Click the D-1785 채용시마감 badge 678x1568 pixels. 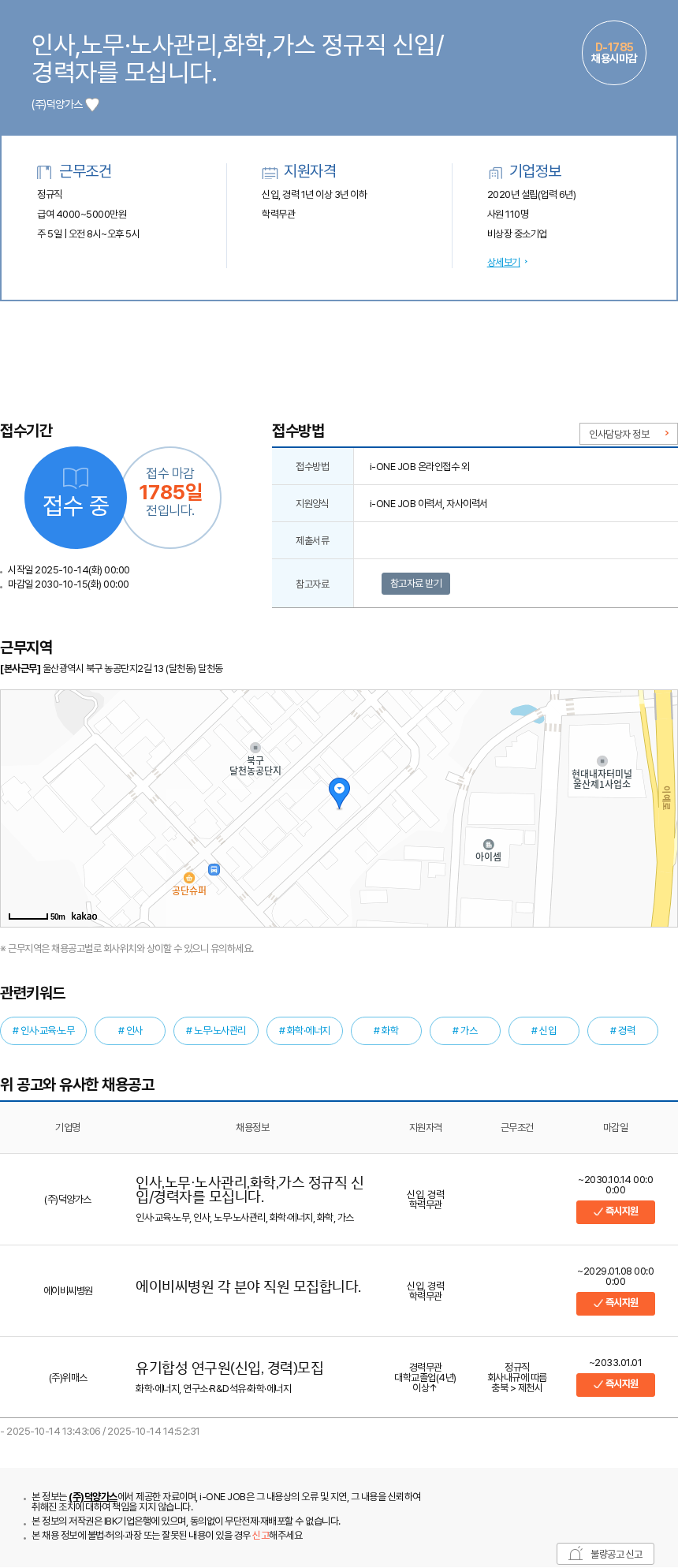click(x=614, y=53)
